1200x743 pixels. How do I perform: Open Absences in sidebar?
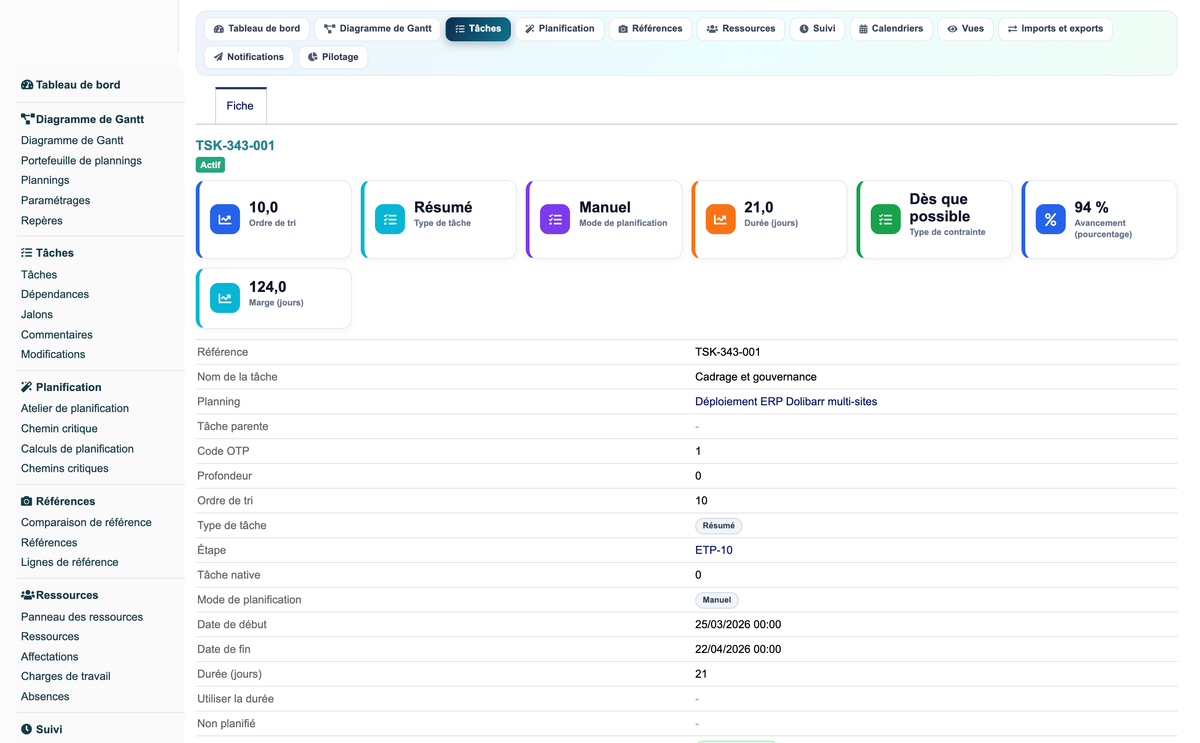(x=45, y=697)
